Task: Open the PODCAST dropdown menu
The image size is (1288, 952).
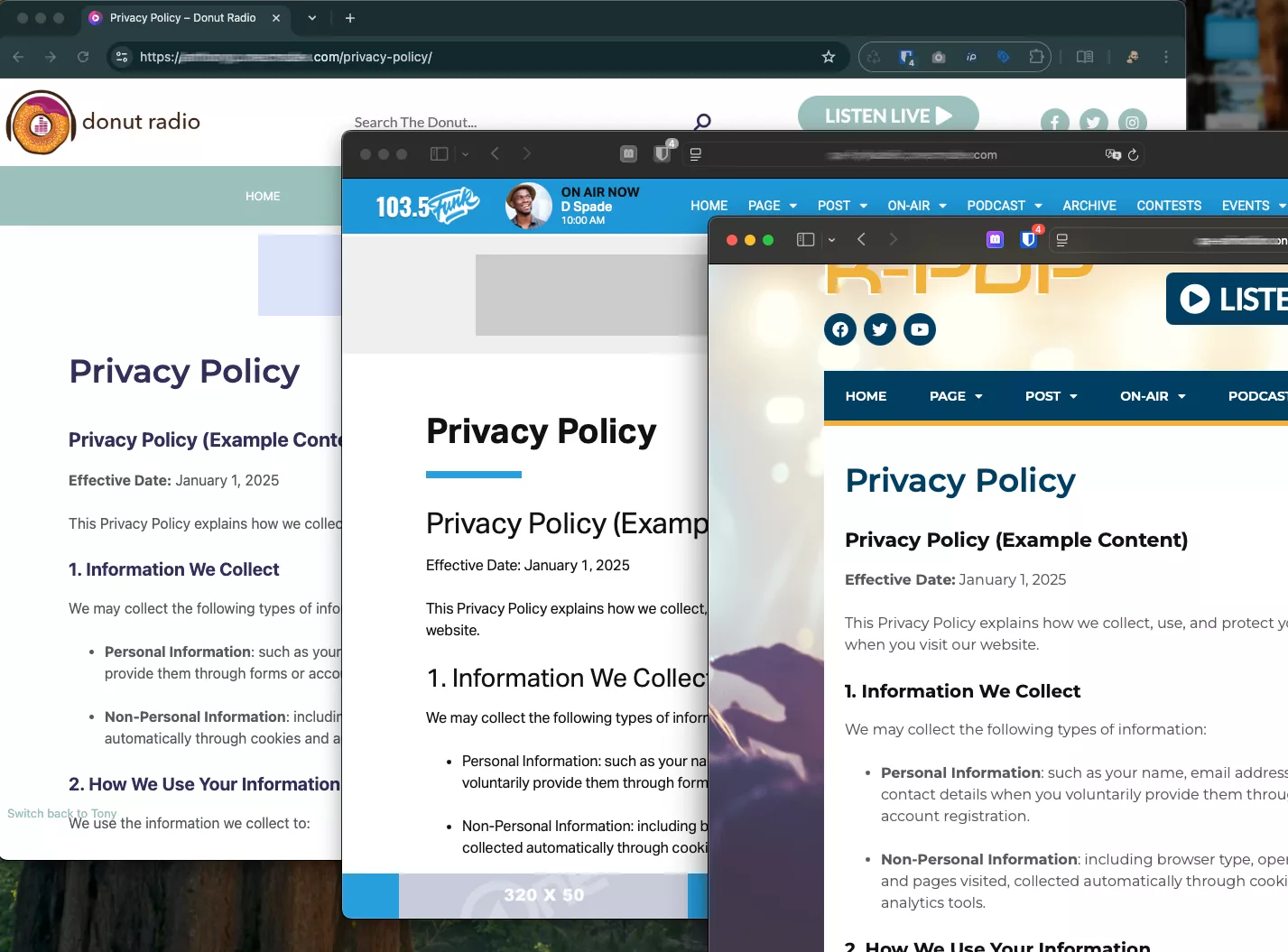Action: tap(1003, 205)
